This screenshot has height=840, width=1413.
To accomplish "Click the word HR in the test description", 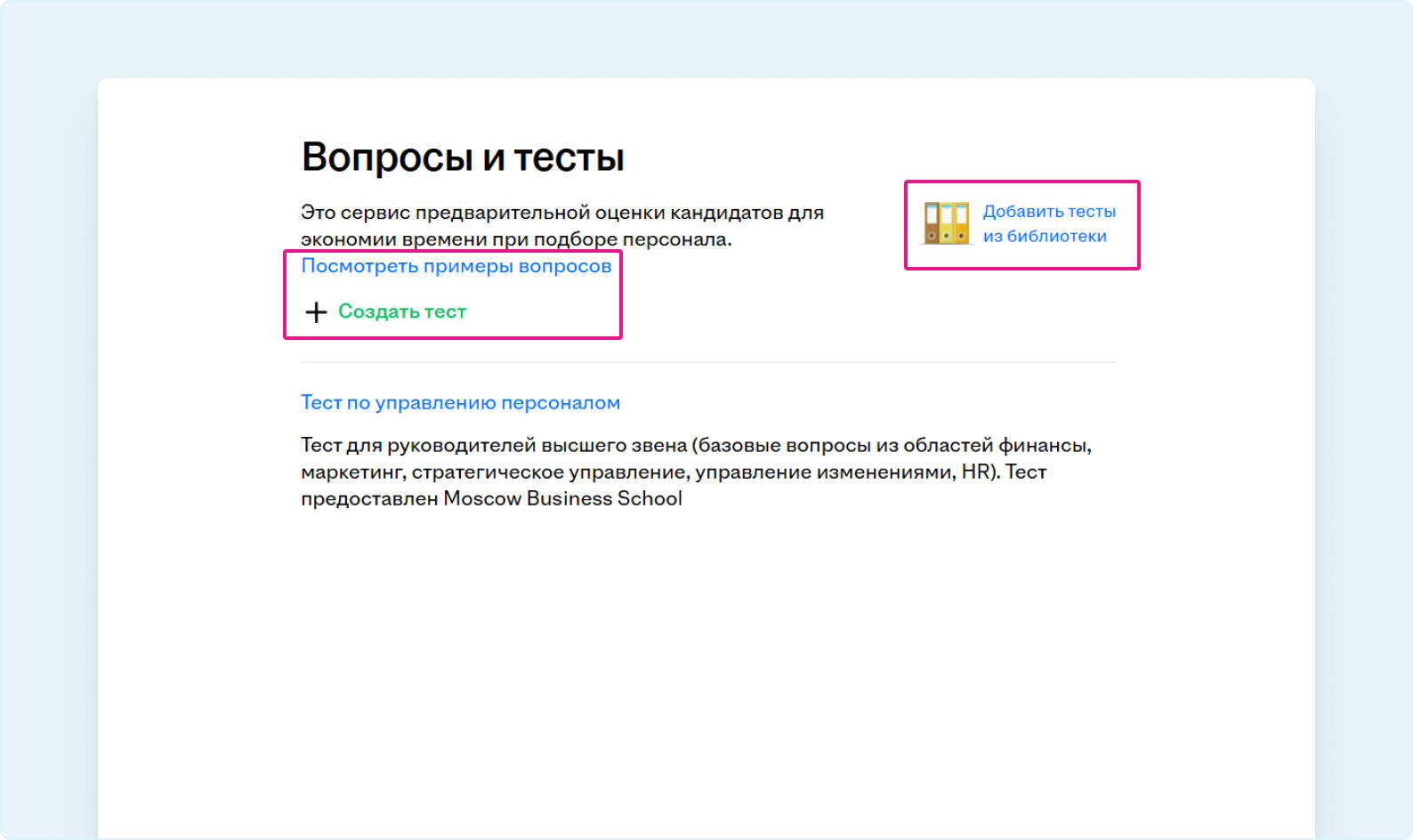I will tap(976, 472).
